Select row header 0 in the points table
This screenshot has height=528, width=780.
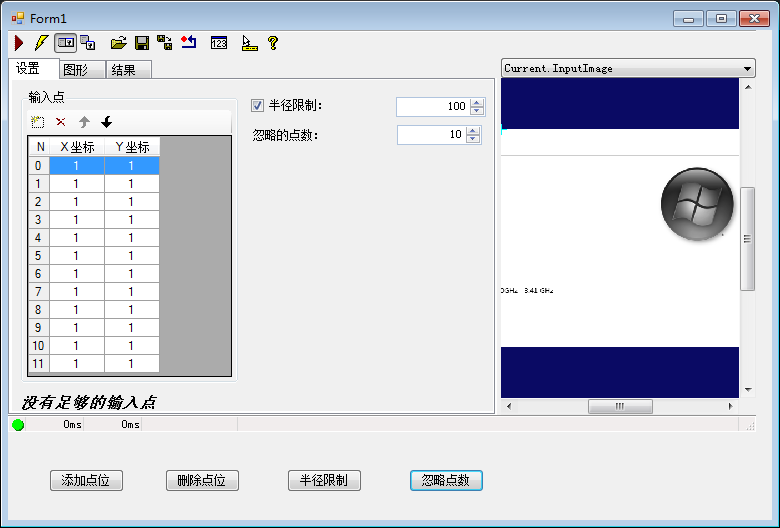39,166
